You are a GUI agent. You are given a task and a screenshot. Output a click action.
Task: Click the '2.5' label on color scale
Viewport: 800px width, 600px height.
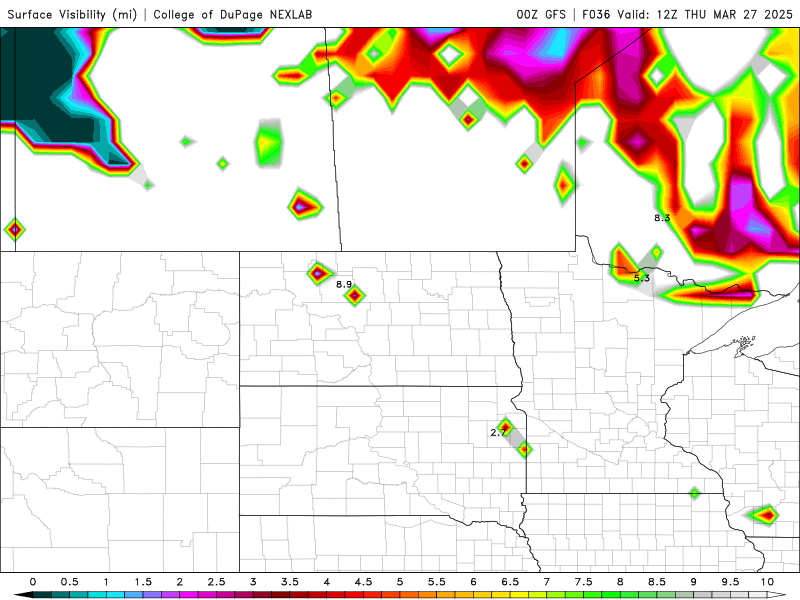pyautogui.click(x=216, y=582)
